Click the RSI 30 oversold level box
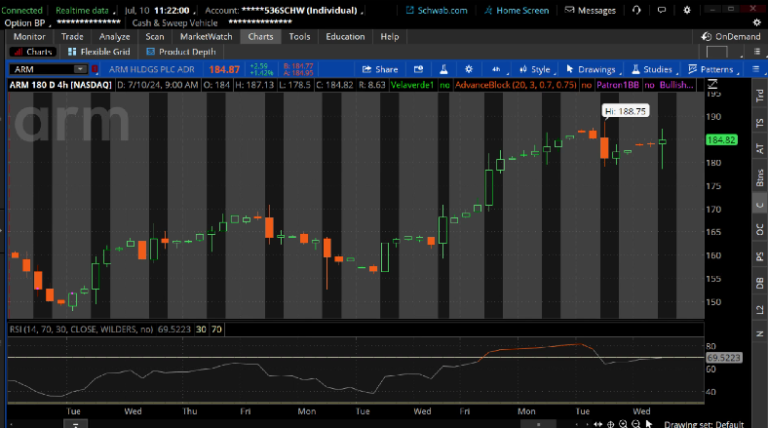768x428 pixels. [201, 330]
